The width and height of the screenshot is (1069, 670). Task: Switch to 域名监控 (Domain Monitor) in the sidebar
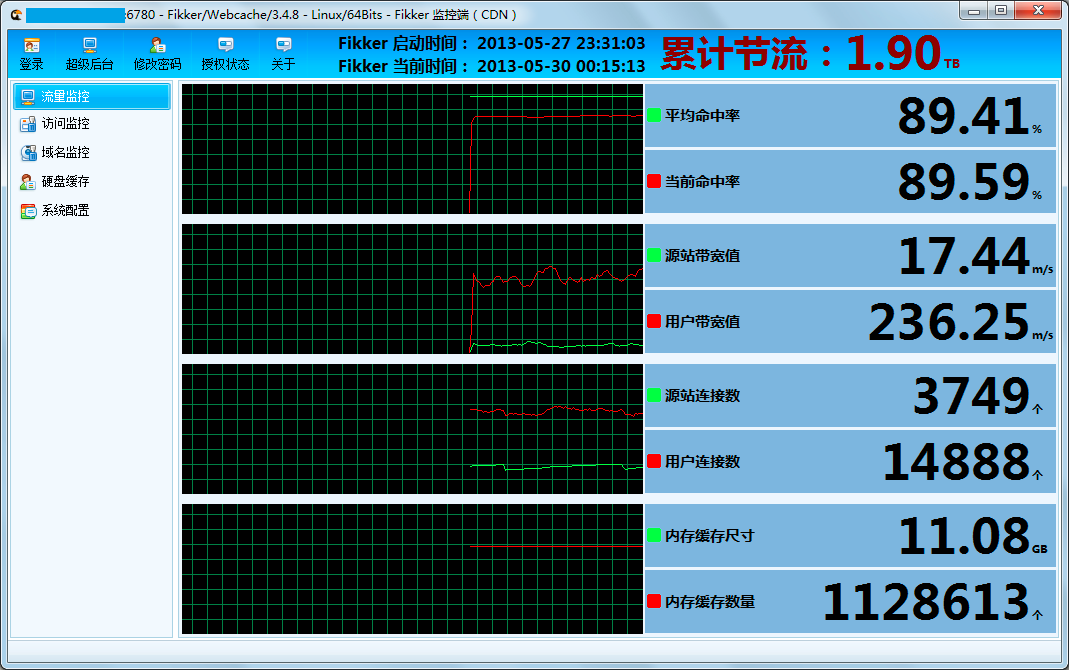pyautogui.click(x=65, y=153)
